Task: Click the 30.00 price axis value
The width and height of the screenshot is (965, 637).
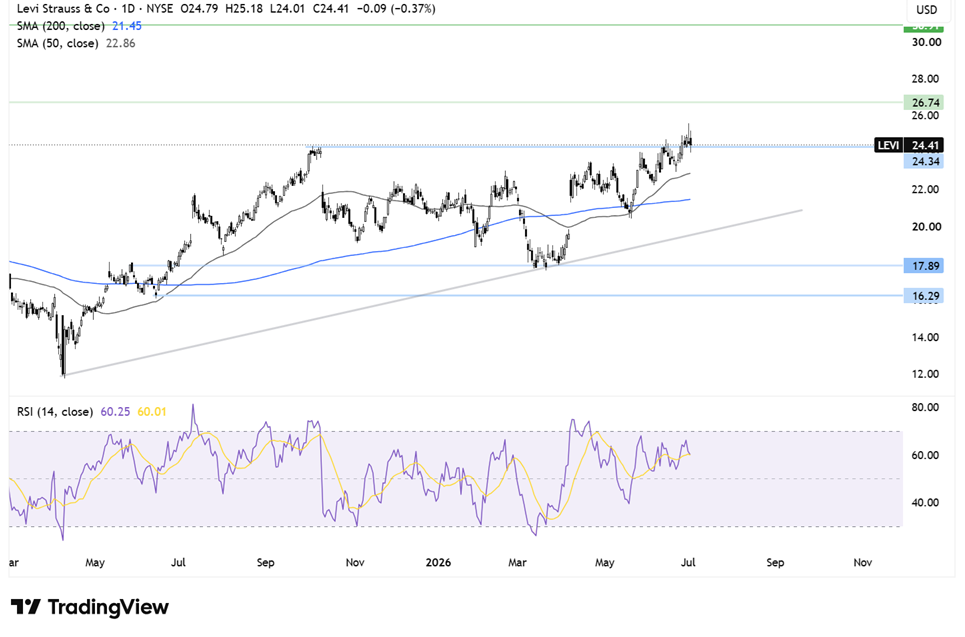Action: click(x=926, y=42)
